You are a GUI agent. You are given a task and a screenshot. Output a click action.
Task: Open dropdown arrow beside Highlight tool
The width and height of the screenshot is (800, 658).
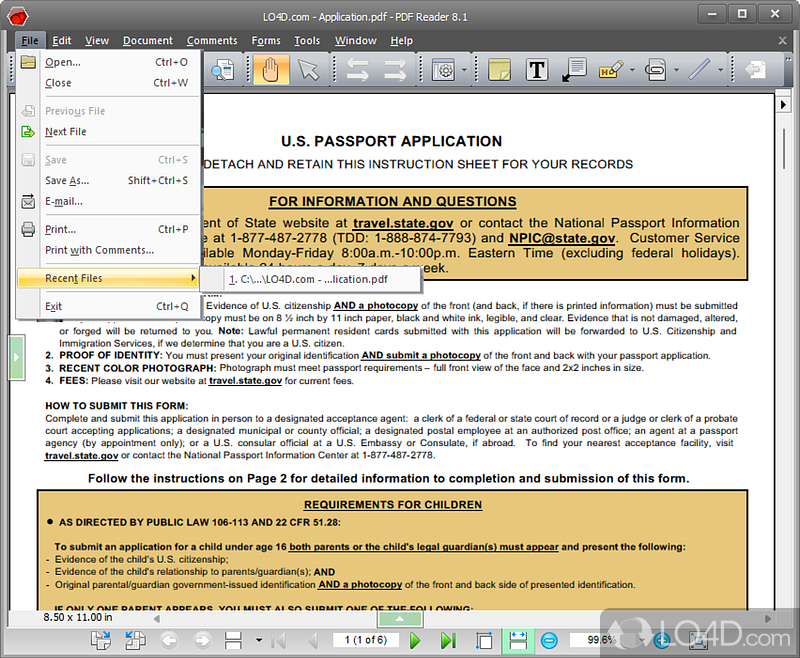click(x=632, y=70)
